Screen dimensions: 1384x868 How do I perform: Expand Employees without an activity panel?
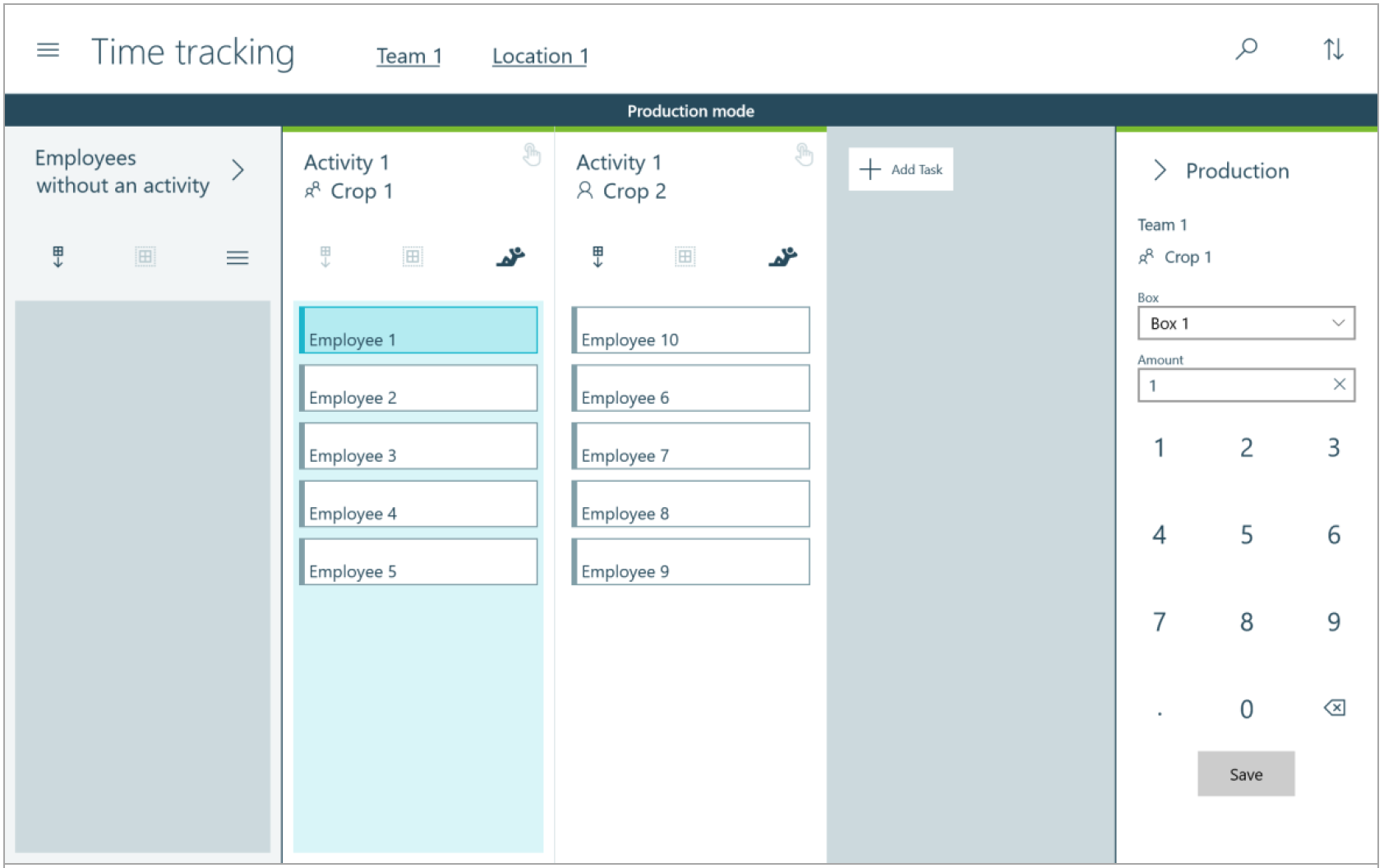[238, 170]
